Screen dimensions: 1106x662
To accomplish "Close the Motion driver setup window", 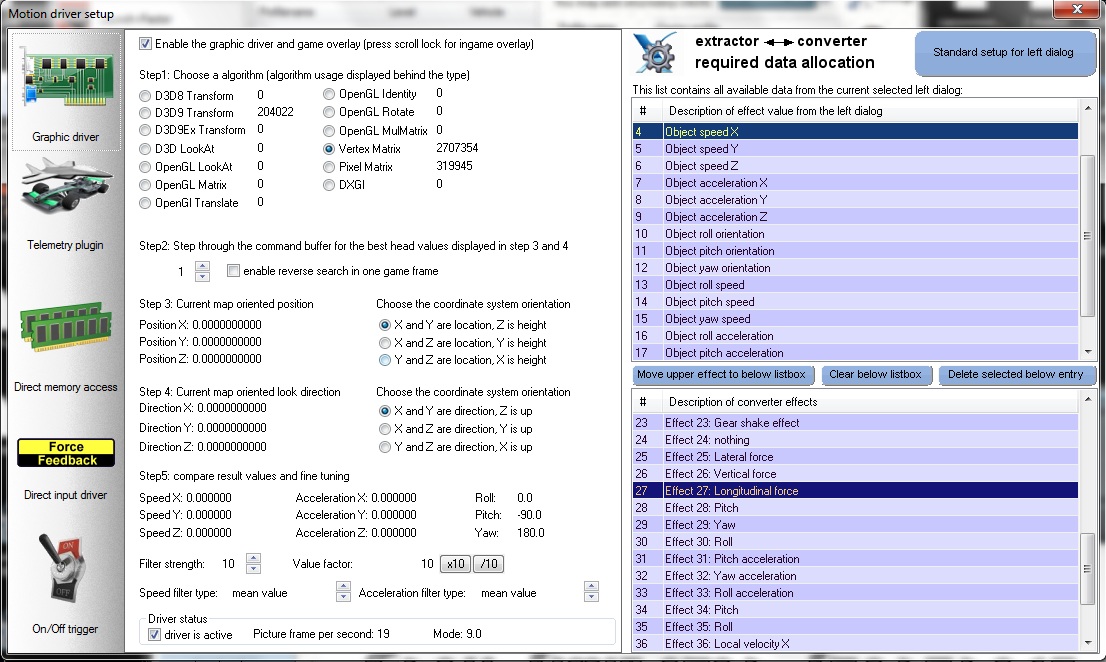I will [1077, 9].
